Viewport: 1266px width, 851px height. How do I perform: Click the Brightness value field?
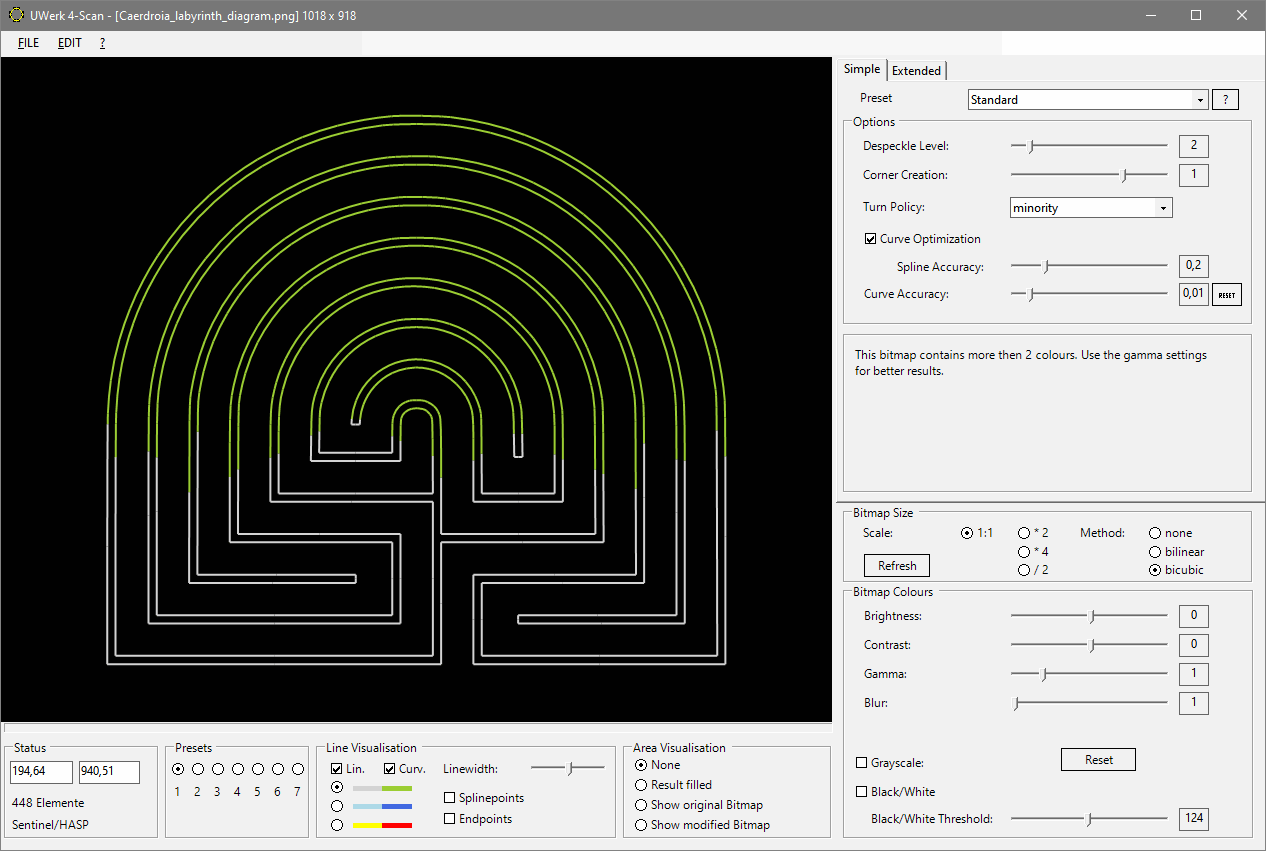(x=1193, y=616)
